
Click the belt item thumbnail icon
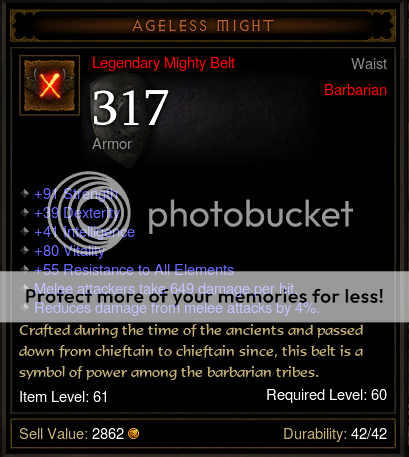49,85
